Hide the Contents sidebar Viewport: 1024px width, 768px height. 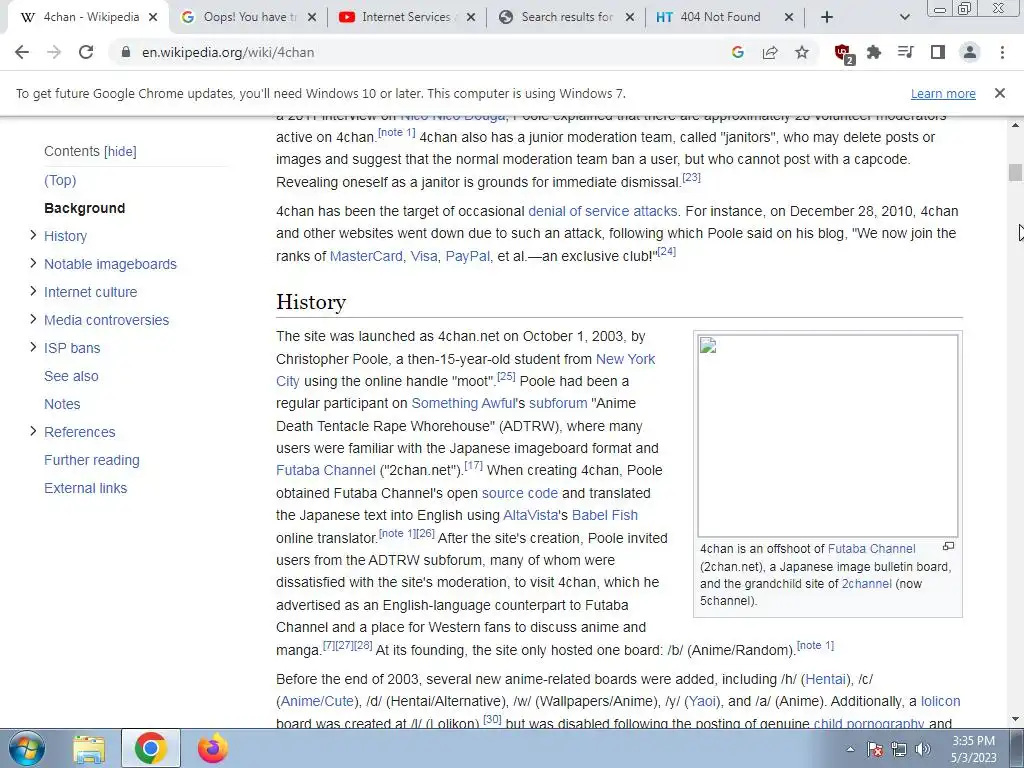[x=121, y=152]
